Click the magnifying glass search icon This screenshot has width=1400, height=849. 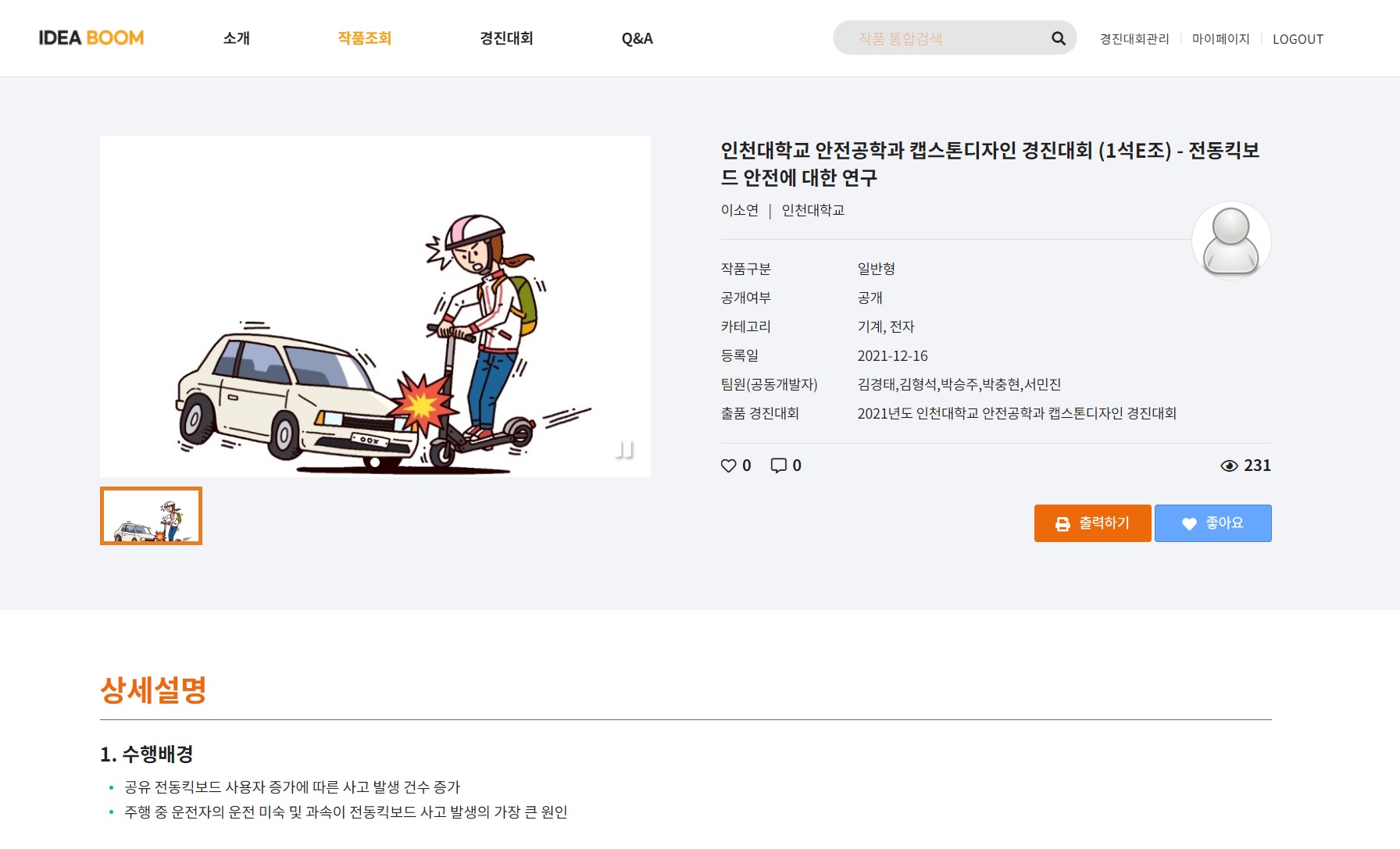(1058, 38)
